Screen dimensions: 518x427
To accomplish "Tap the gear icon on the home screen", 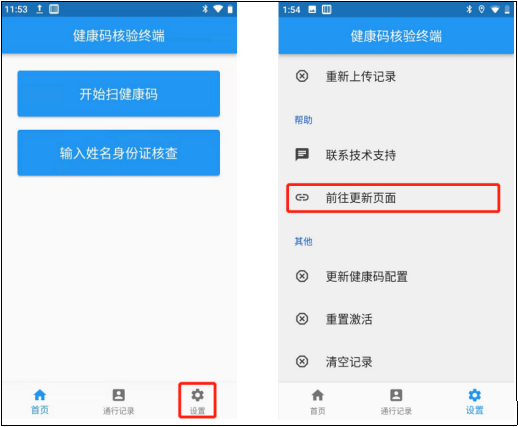I will pos(197,395).
